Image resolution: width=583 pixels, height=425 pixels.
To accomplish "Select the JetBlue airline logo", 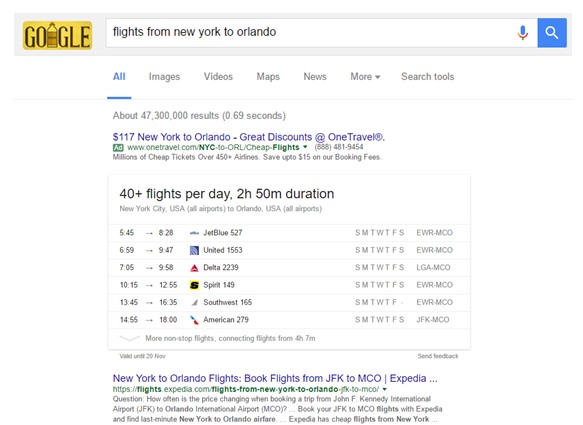I will pyautogui.click(x=194, y=233).
